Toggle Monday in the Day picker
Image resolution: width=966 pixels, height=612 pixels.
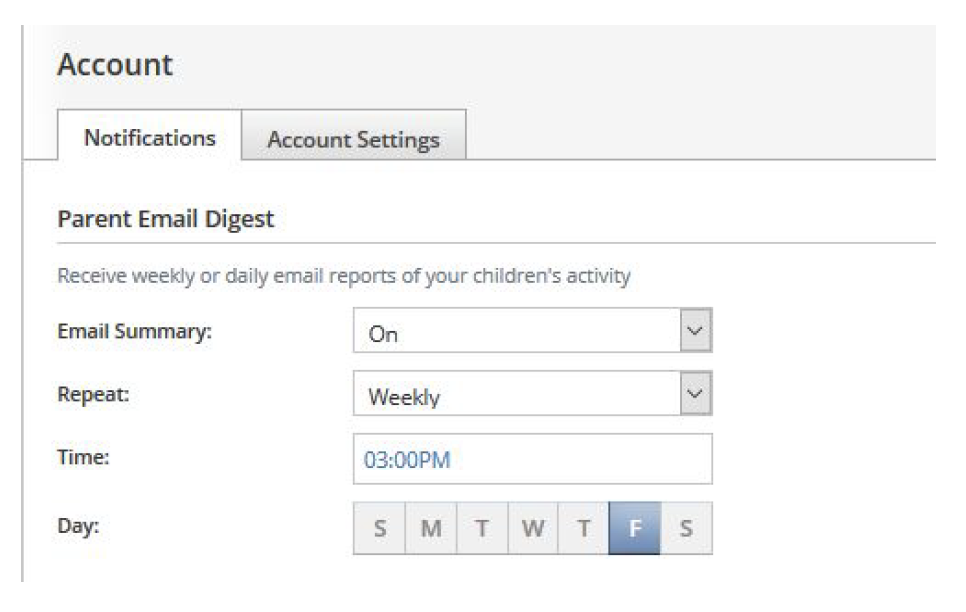(x=431, y=528)
